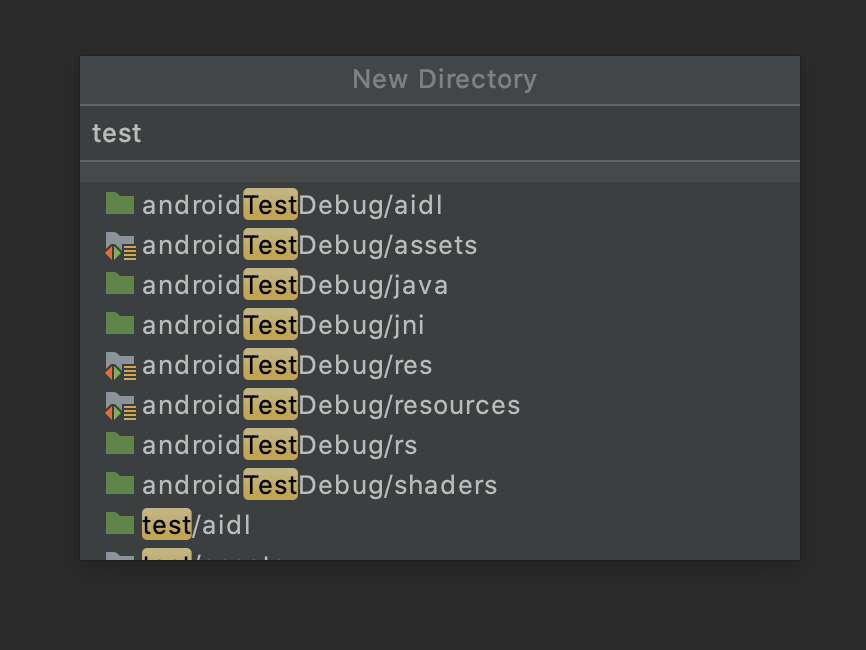Click the resource folder icon beside androidTestDebug/resources

point(119,405)
